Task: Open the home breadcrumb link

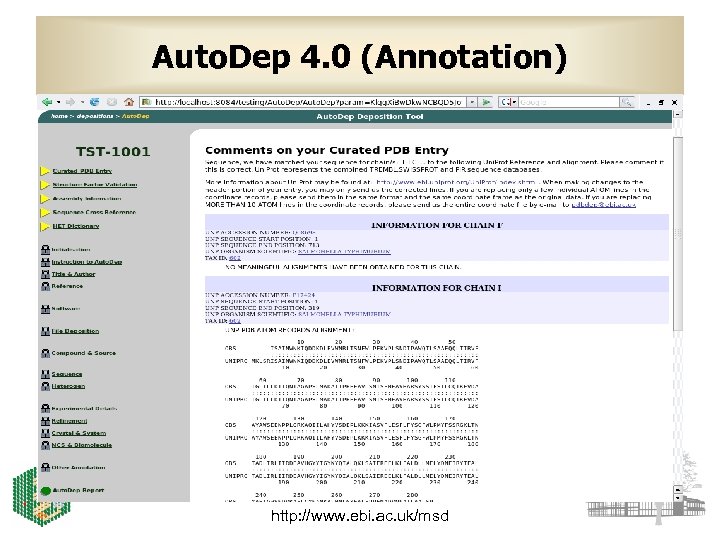Action: tap(59, 116)
